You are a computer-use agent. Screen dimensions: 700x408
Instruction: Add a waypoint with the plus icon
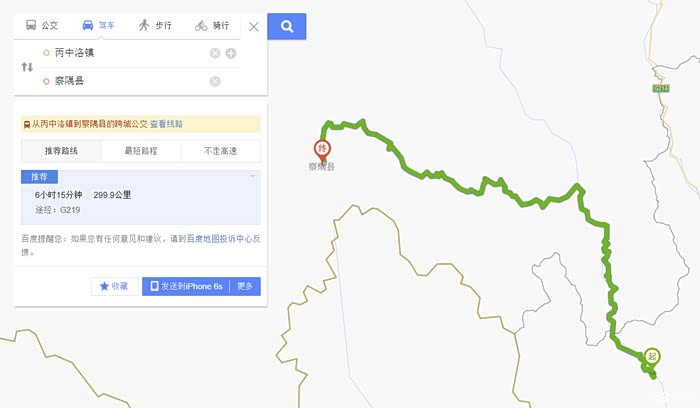(x=231, y=53)
